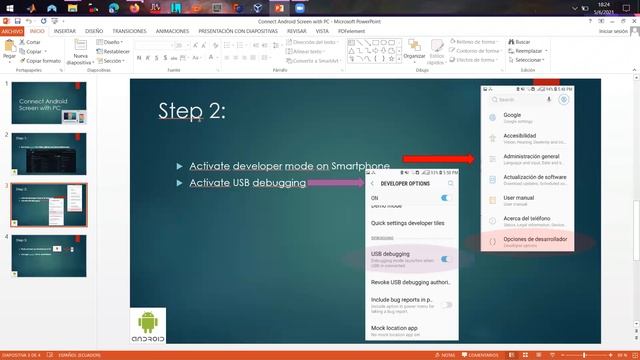The image size is (640, 360).
Task: Select slide 1 thumbnail
Action: [49, 103]
